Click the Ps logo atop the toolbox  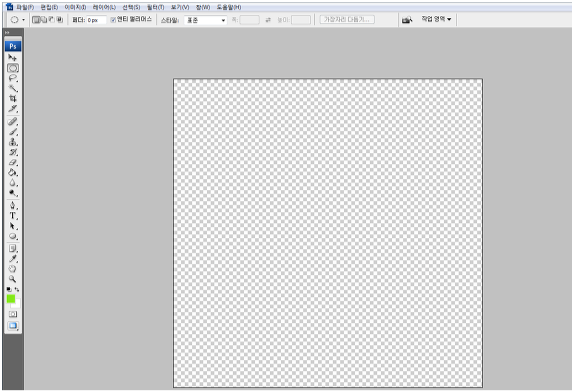pyautogui.click(x=13, y=46)
